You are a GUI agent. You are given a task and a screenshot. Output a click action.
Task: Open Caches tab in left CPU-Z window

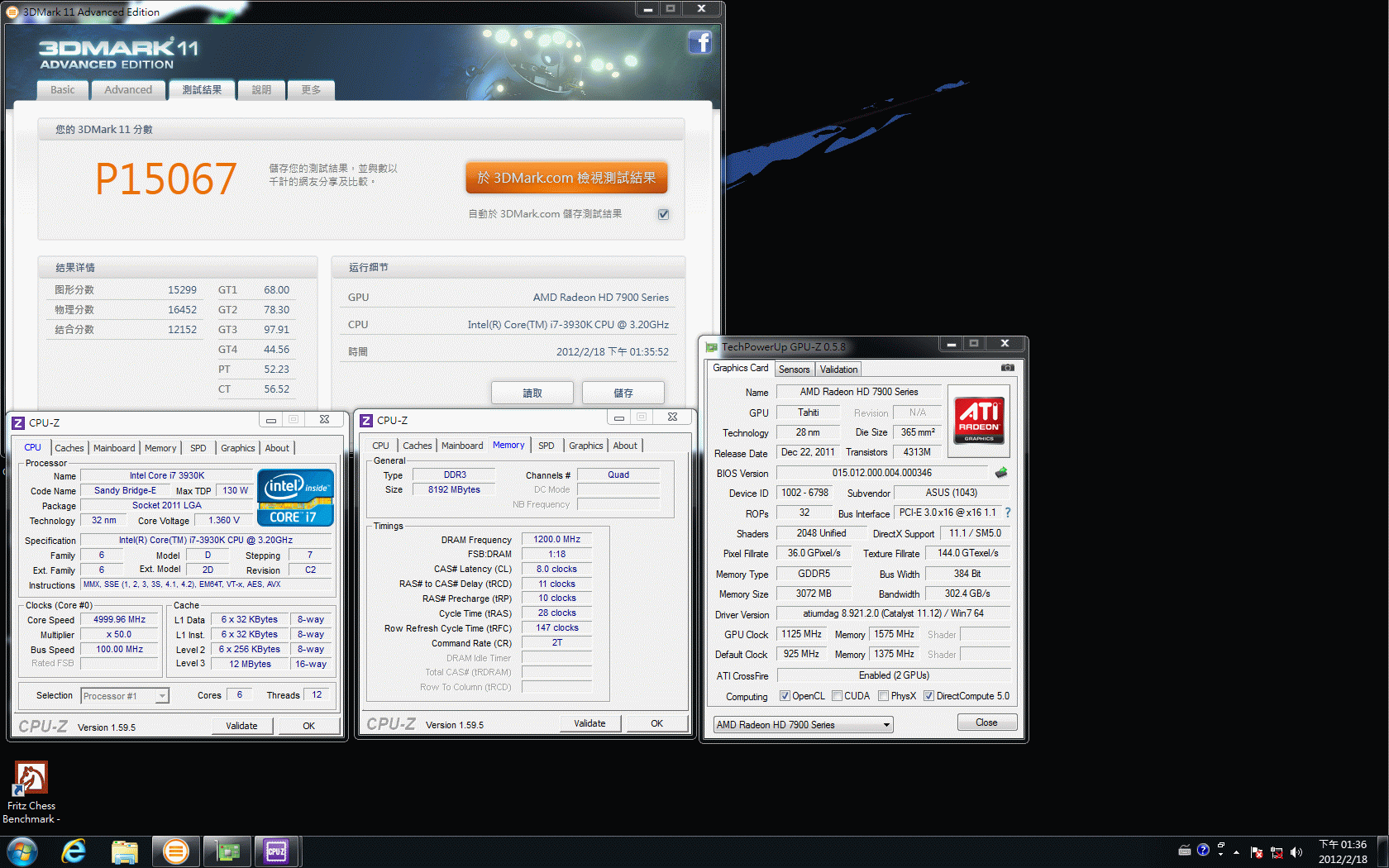pos(69,448)
